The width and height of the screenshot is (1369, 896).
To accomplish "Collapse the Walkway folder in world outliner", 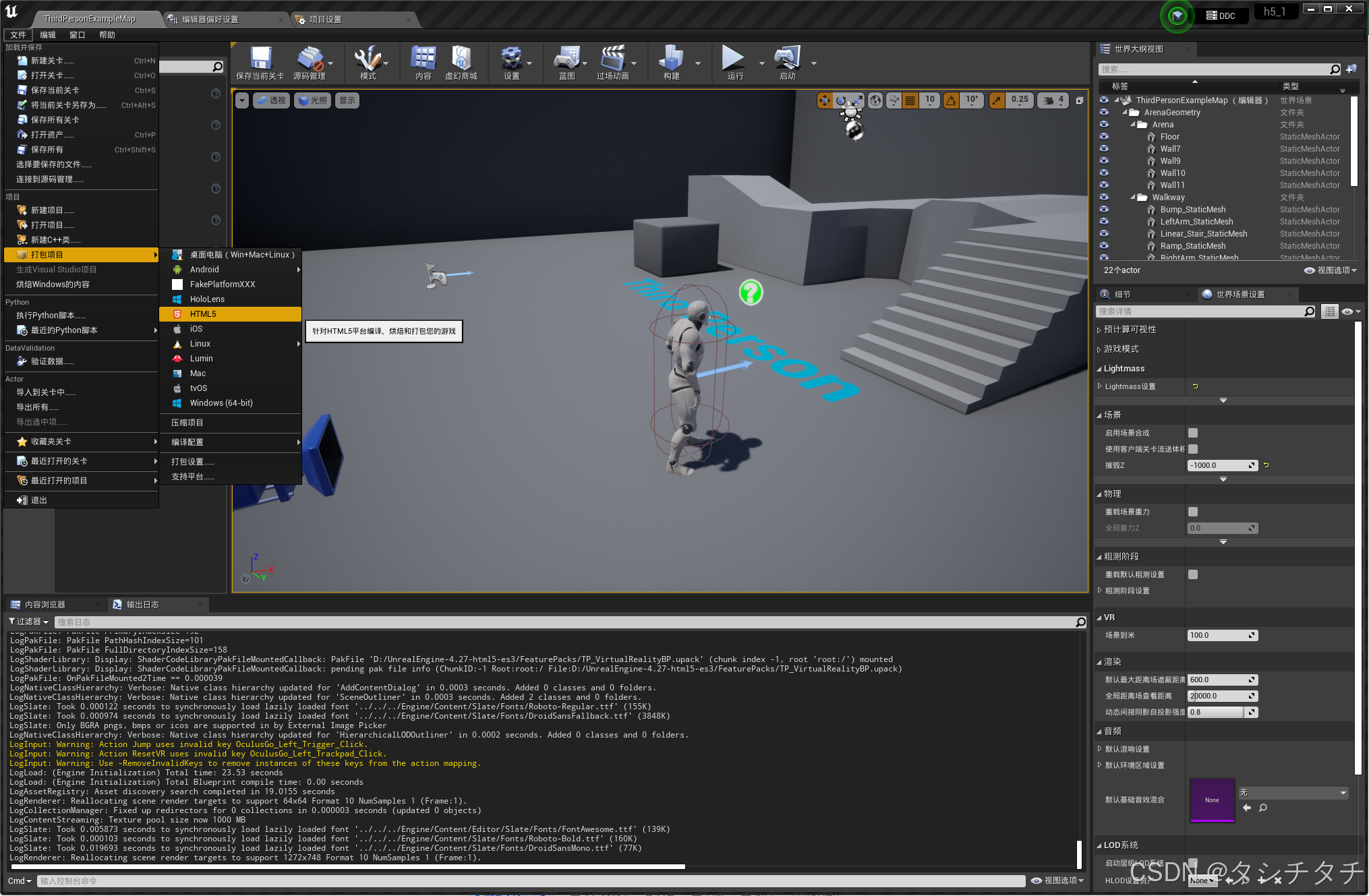I will [1133, 197].
